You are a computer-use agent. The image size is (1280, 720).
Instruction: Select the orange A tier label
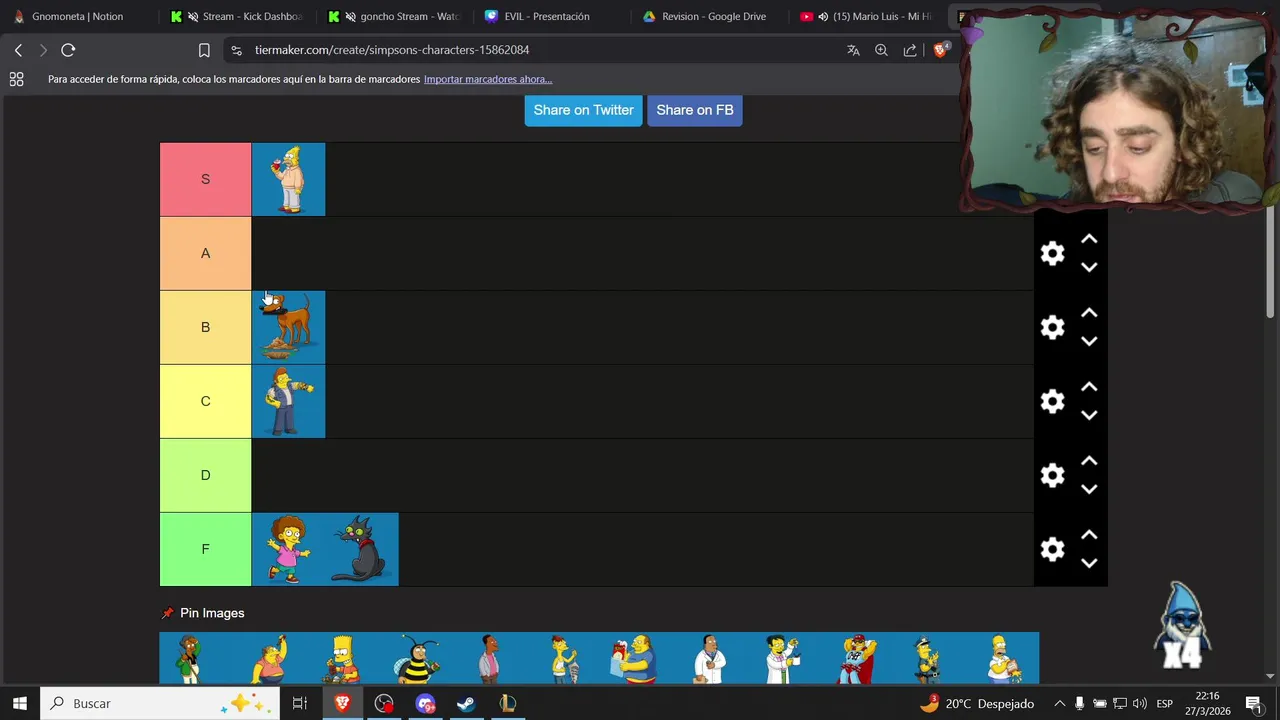point(205,253)
